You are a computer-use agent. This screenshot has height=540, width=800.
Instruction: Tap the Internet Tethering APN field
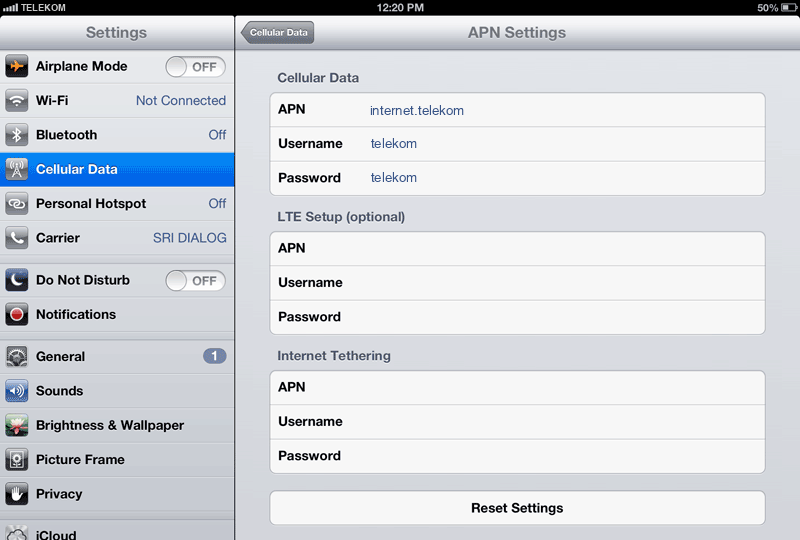coord(517,387)
